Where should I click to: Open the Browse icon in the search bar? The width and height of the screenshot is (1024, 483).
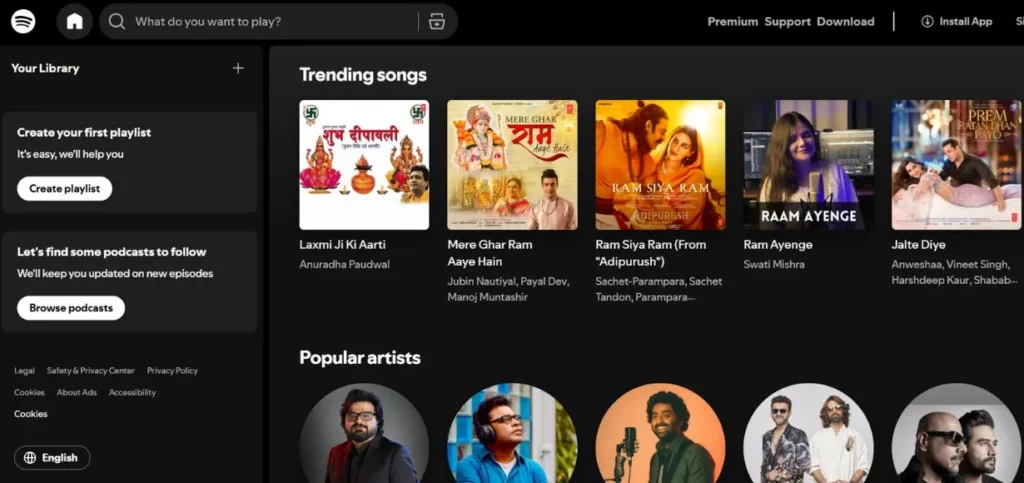pos(436,22)
